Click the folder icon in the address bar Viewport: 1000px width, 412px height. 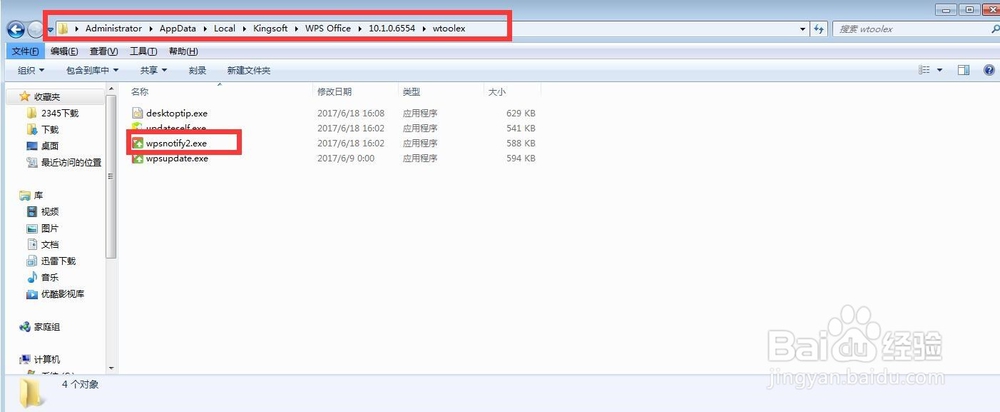64,29
